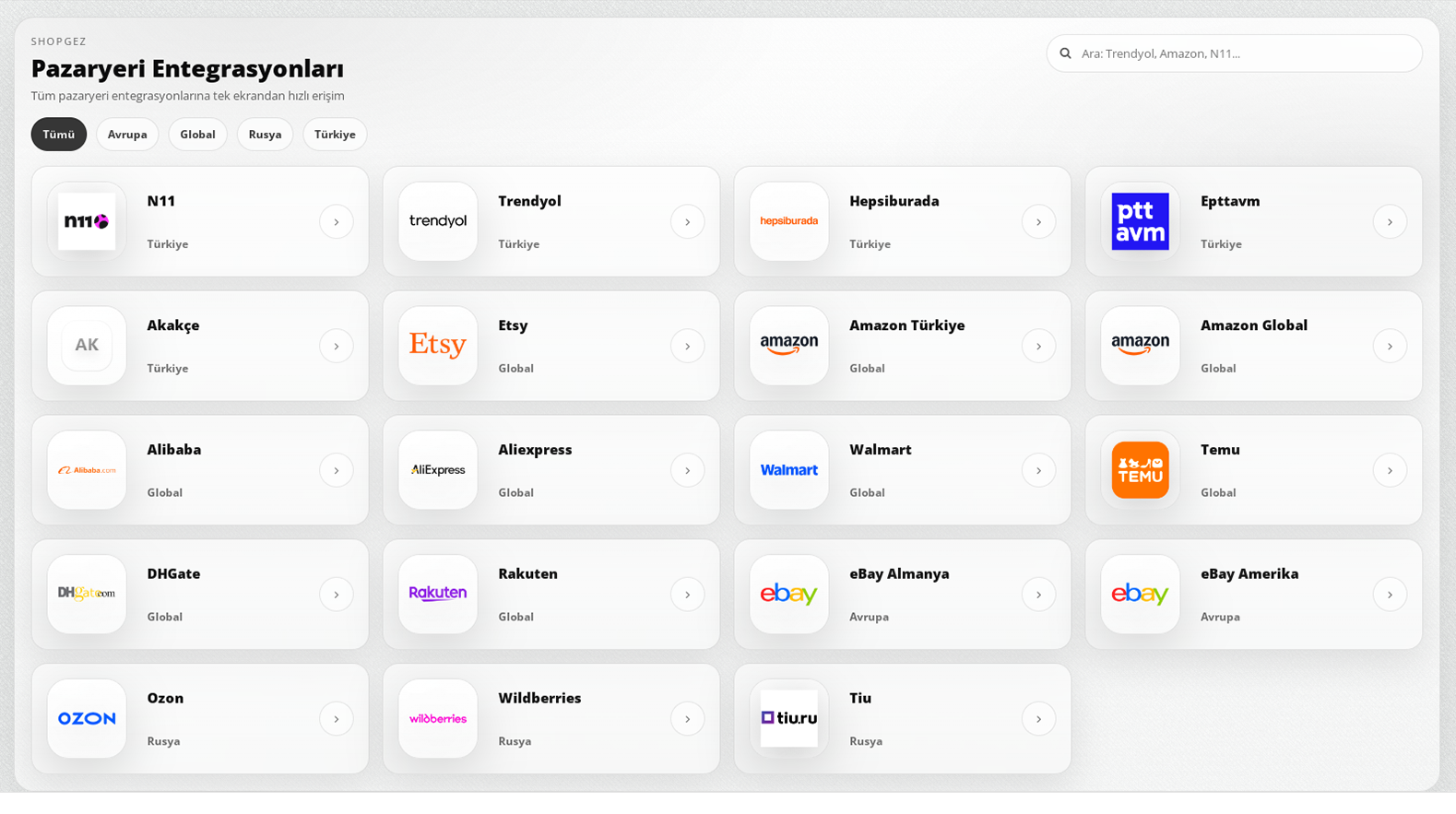The height and width of the screenshot is (814, 1456).
Task: Open Hepsiburada via its chevron arrow
Action: coord(1039,222)
